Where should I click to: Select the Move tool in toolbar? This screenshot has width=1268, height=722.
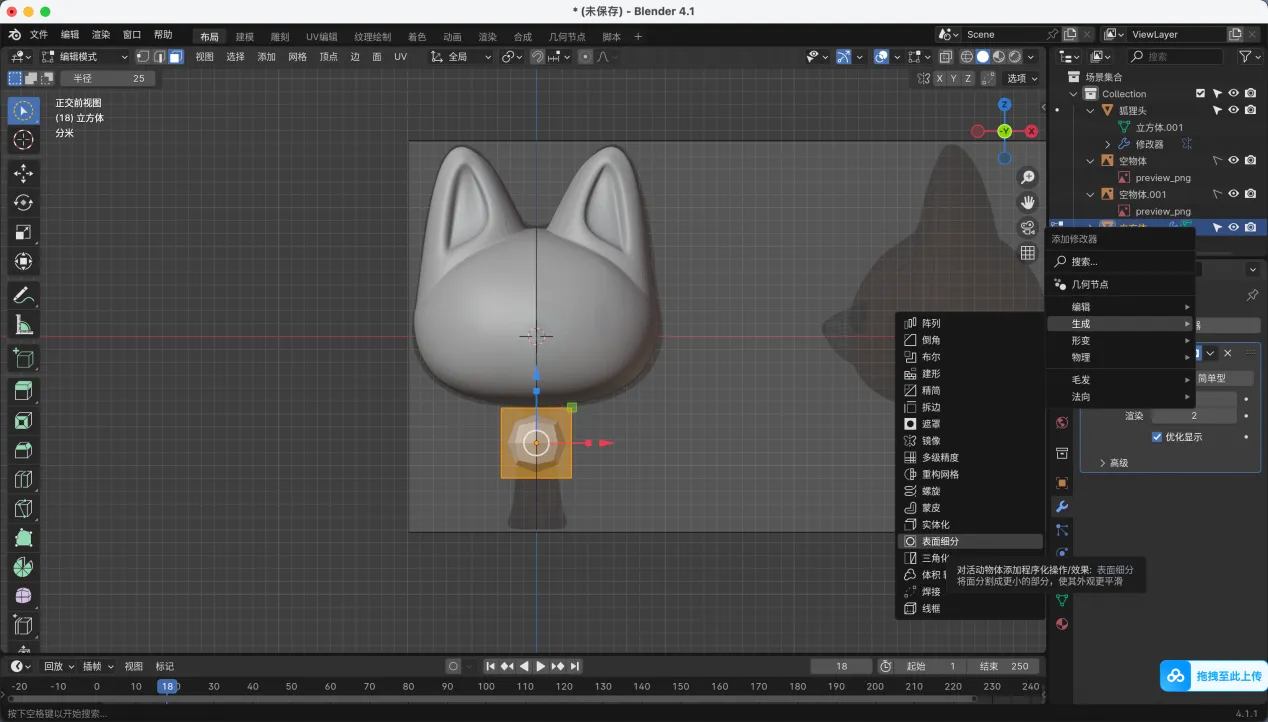(x=23, y=173)
